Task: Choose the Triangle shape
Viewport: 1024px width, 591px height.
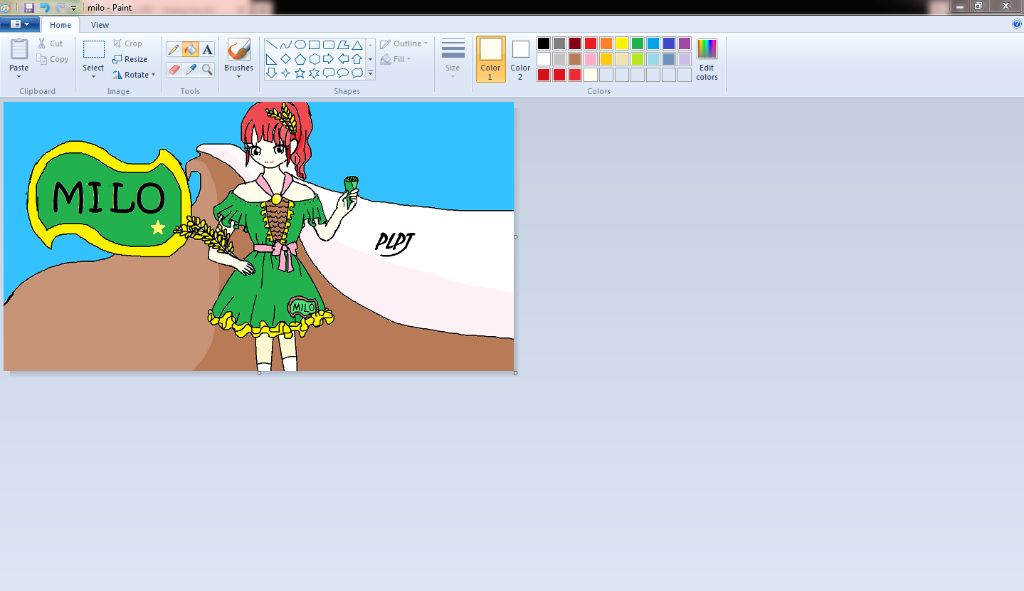Action: pyautogui.click(x=357, y=44)
